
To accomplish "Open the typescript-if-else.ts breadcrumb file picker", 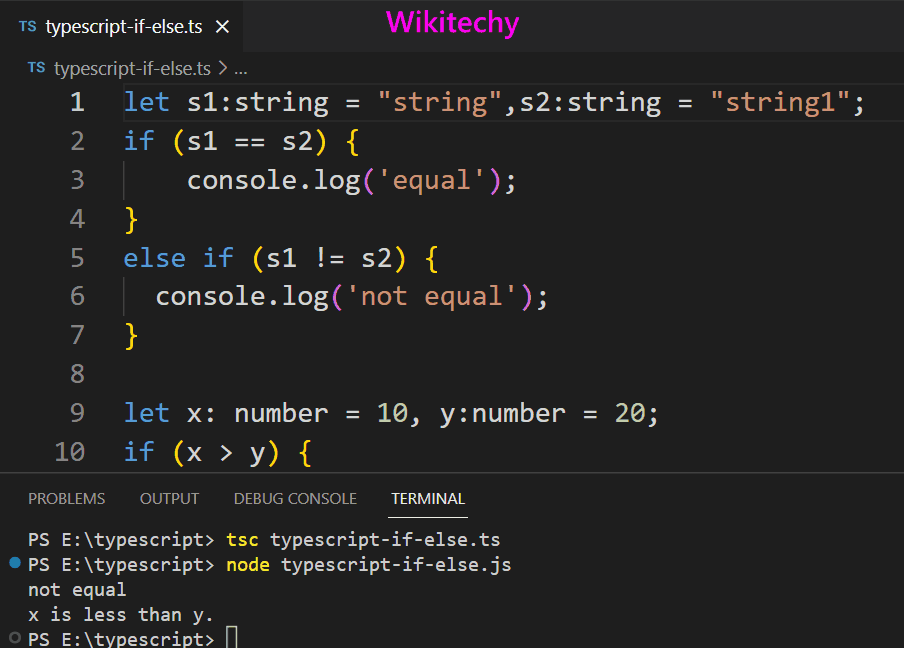I will coord(132,68).
